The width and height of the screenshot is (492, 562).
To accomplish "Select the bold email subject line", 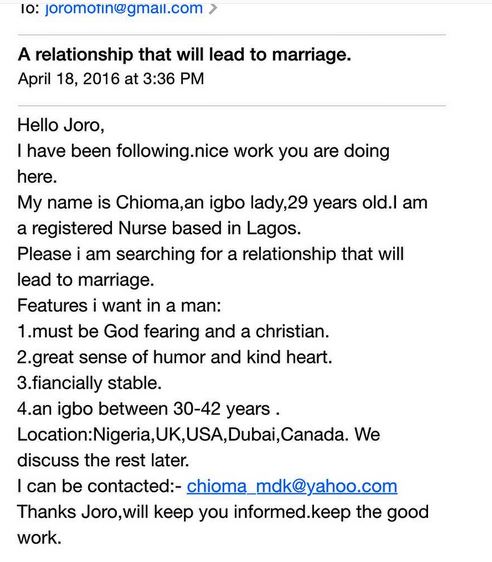I will point(184,55).
